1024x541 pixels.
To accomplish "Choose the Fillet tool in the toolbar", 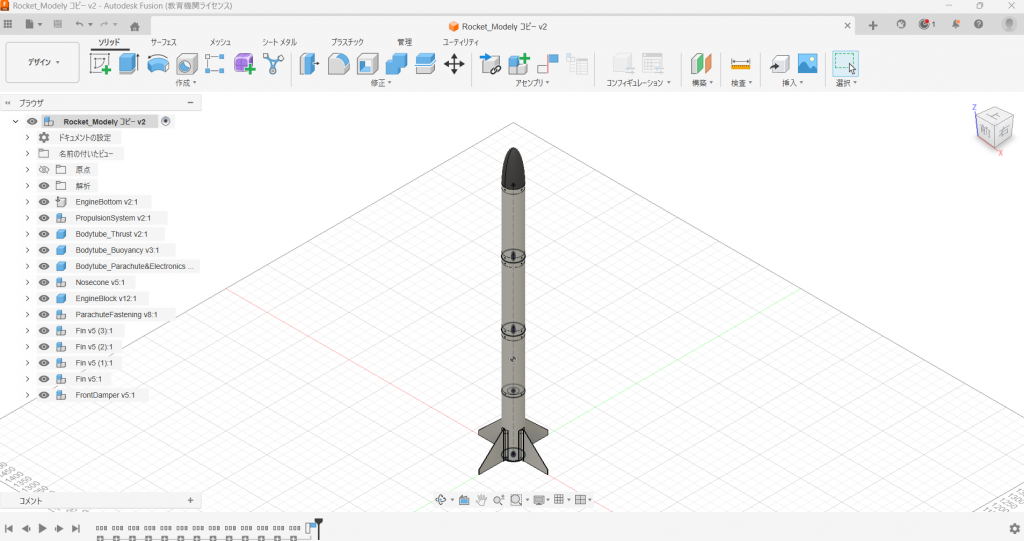I will tap(338, 64).
